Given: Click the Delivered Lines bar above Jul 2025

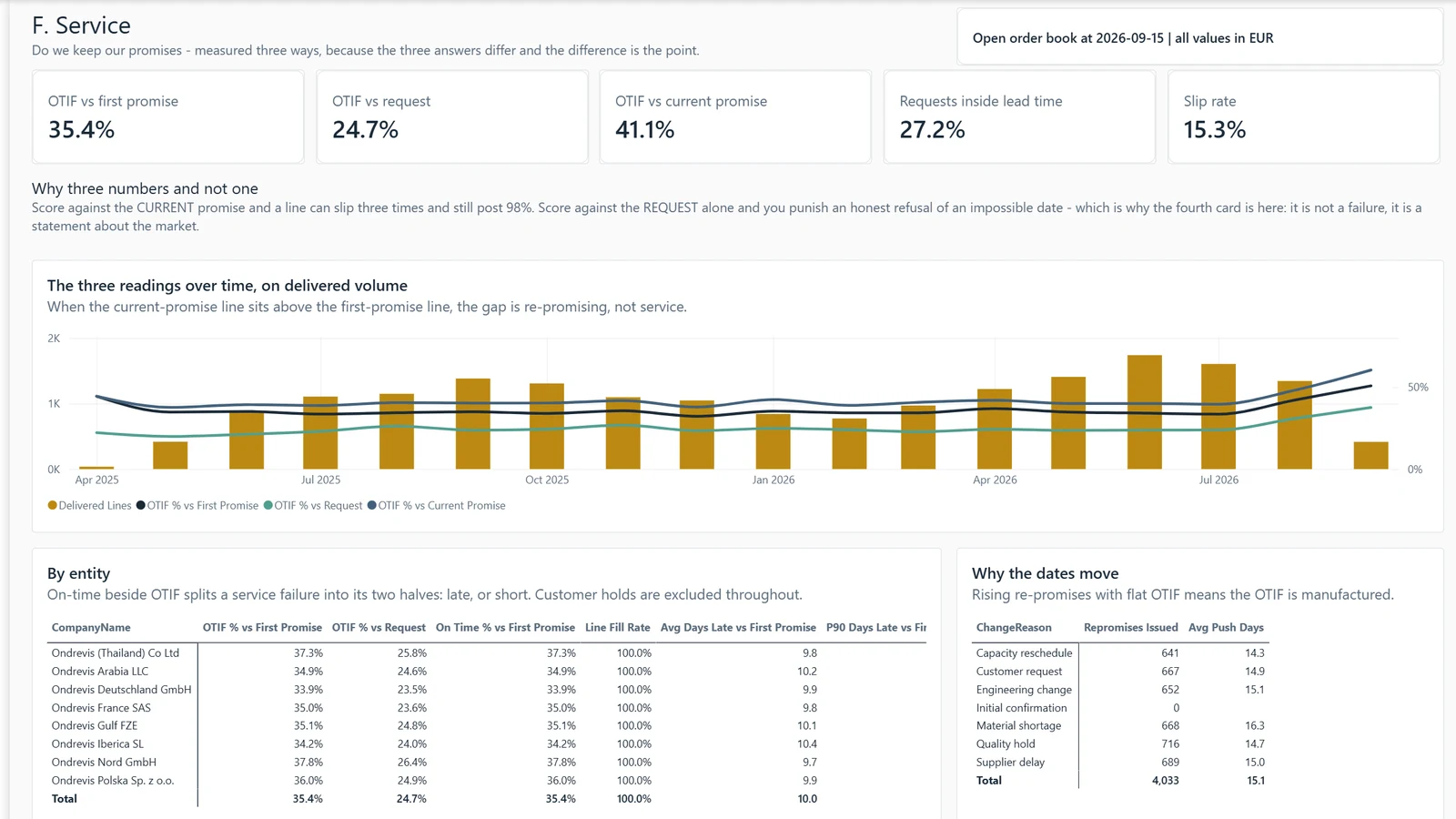Looking at the screenshot, I should pos(320,433).
